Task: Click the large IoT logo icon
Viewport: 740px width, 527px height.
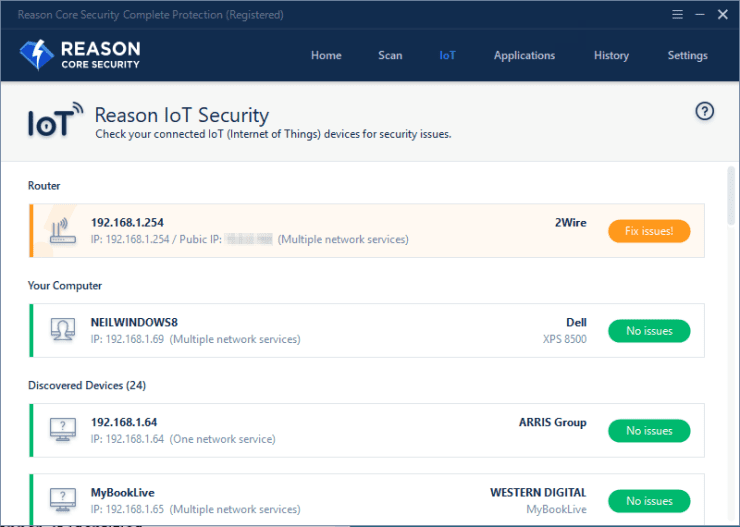Action: [55, 120]
